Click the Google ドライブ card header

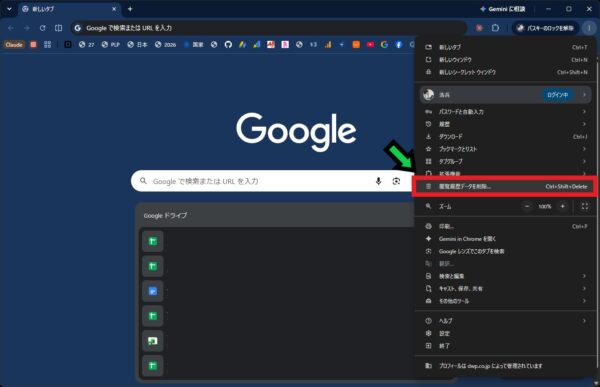pos(276,216)
